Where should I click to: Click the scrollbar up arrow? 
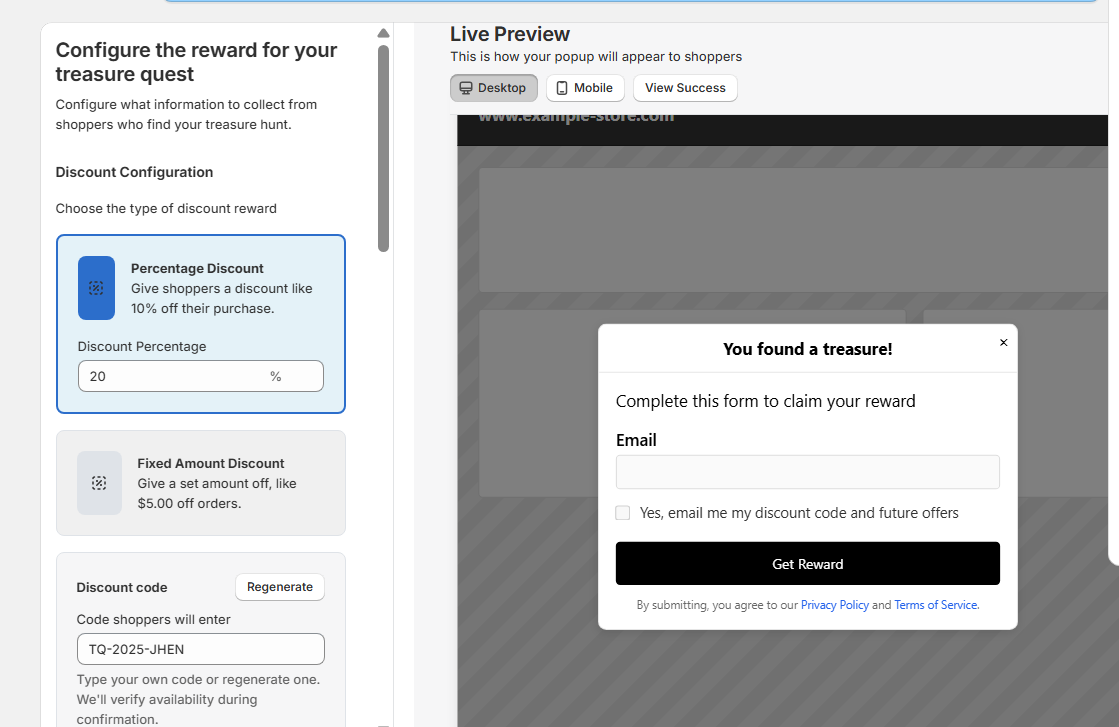(383, 32)
